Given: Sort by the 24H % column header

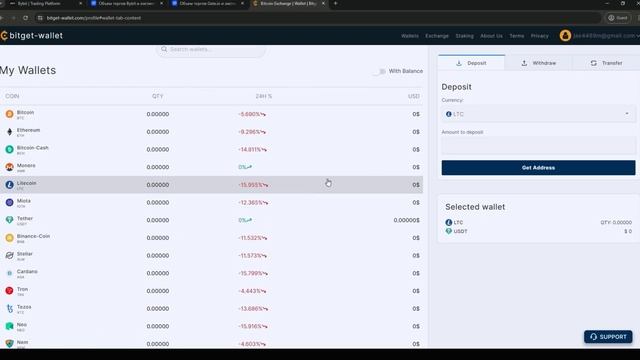Looking at the screenshot, I should (x=264, y=96).
